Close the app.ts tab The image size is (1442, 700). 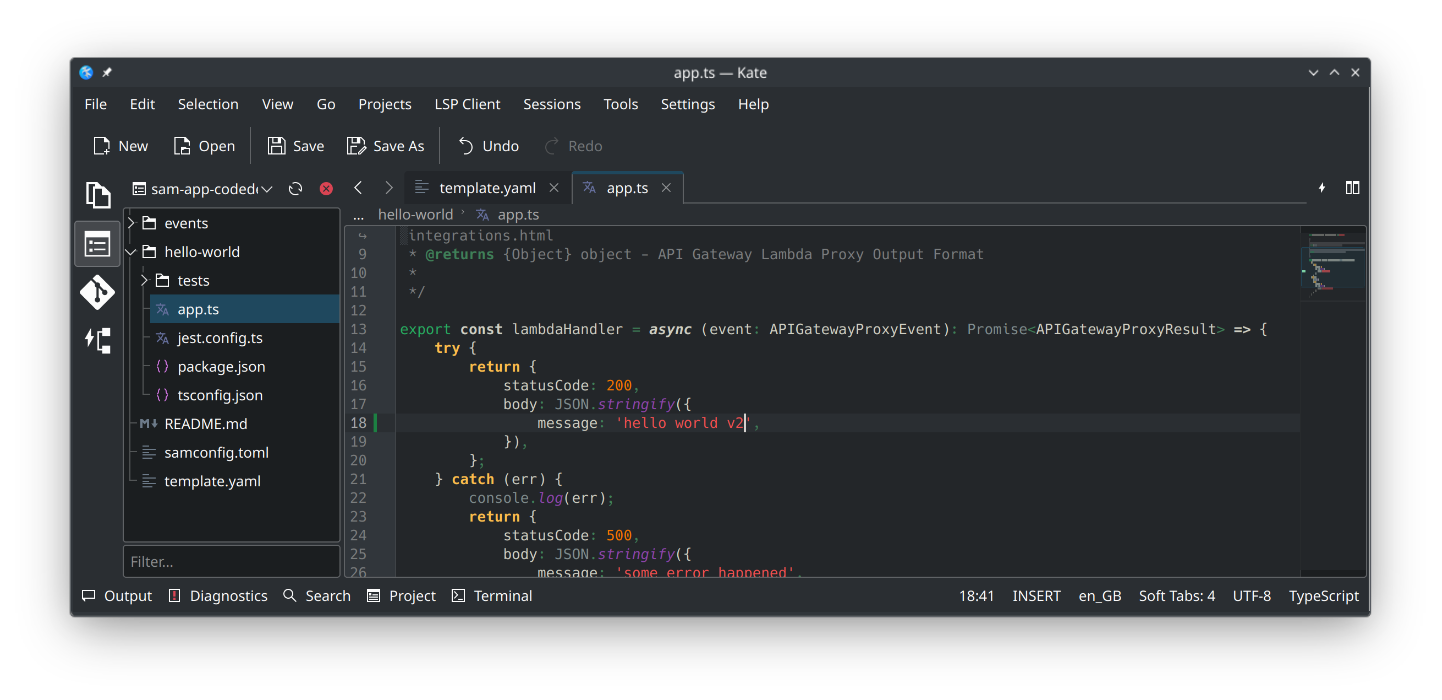666,188
